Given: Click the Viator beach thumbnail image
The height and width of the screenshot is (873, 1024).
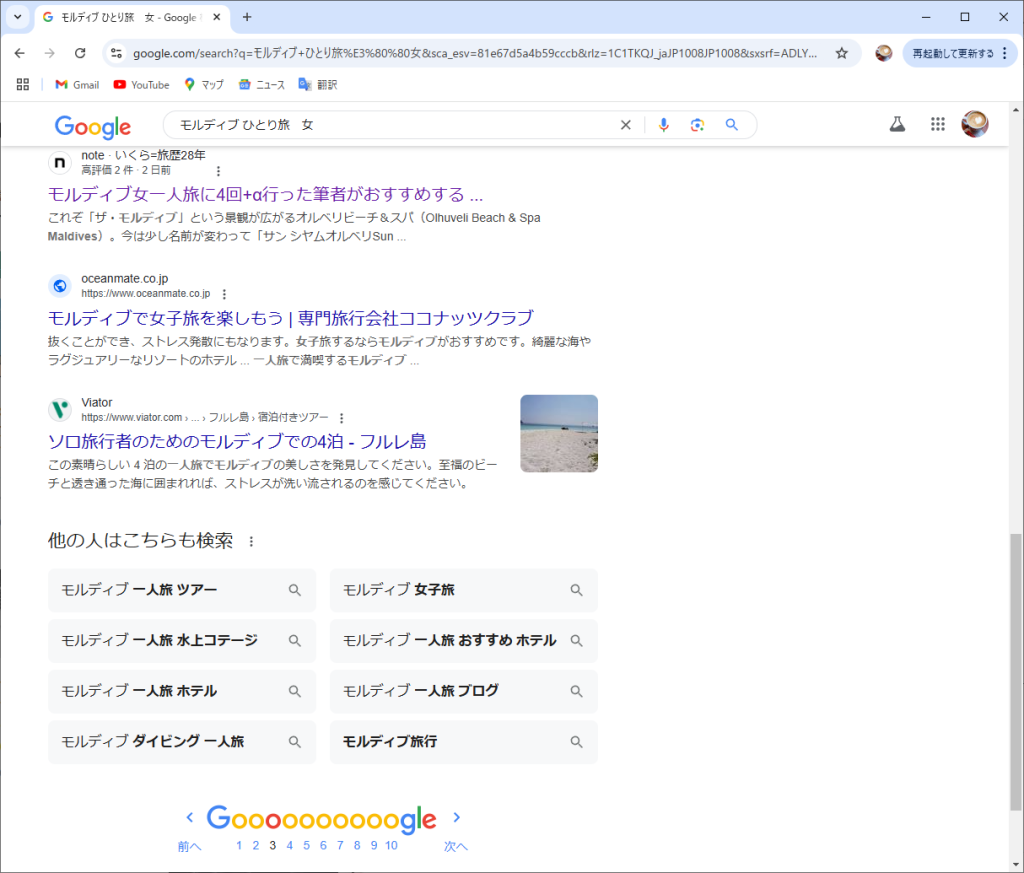Looking at the screenshot, I should (x=558, y=433).
